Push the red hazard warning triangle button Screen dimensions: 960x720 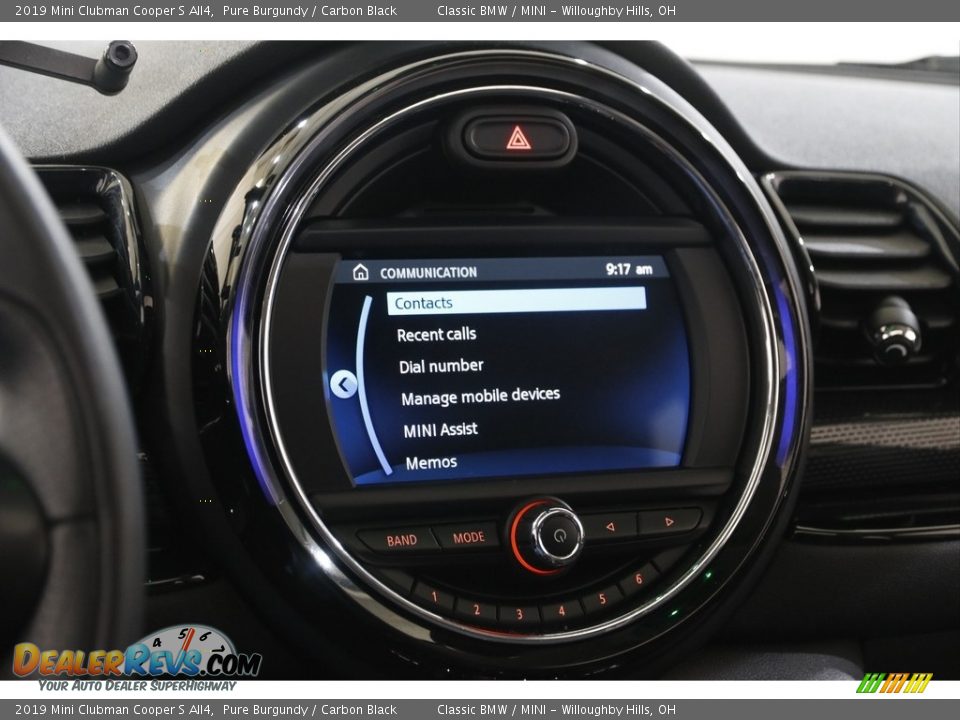517,138
